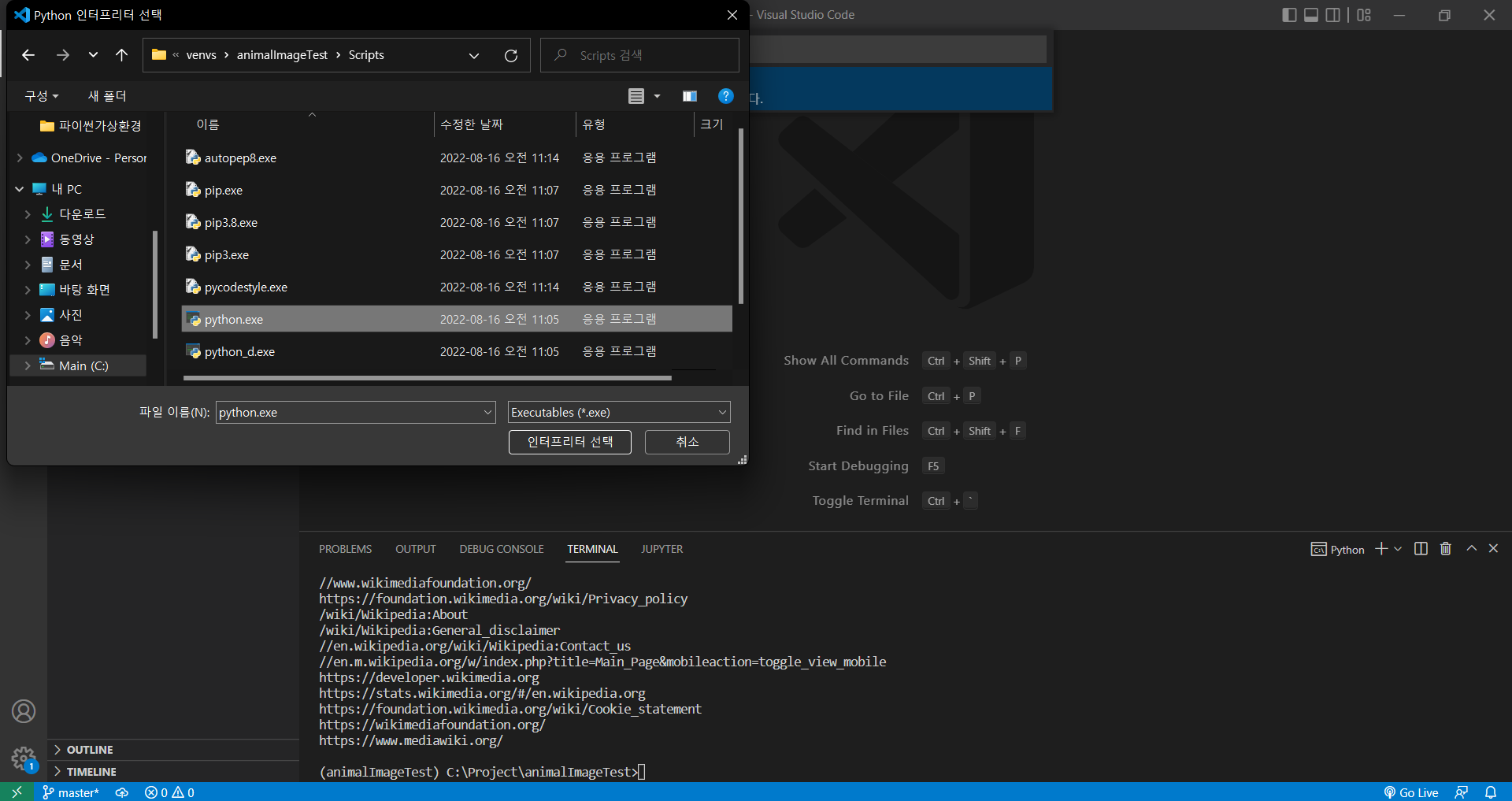
Task: Open Manage gear in activity bar
Action: click(24, 758)
